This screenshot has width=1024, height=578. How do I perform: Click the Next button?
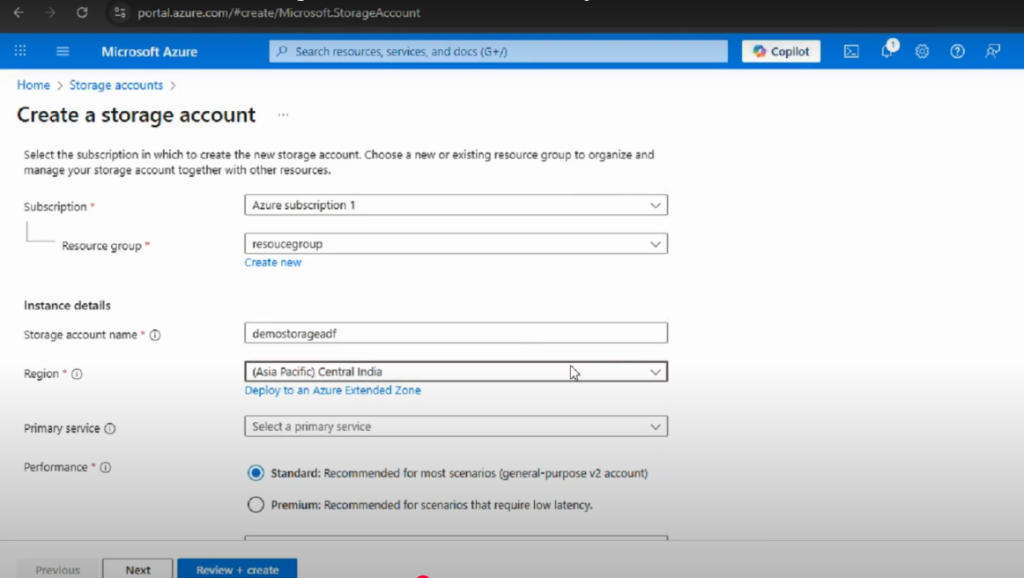pyautogui.click(x=138, y=569)
